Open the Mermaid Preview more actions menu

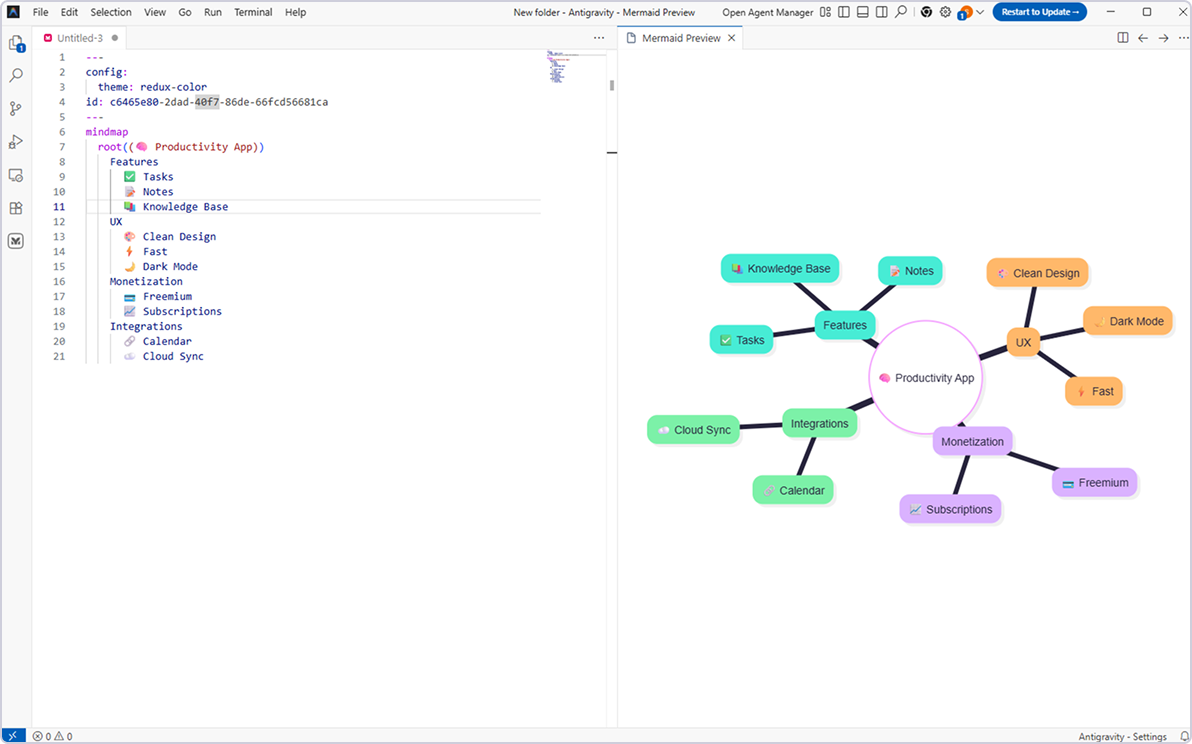[x=1183, y=38]
